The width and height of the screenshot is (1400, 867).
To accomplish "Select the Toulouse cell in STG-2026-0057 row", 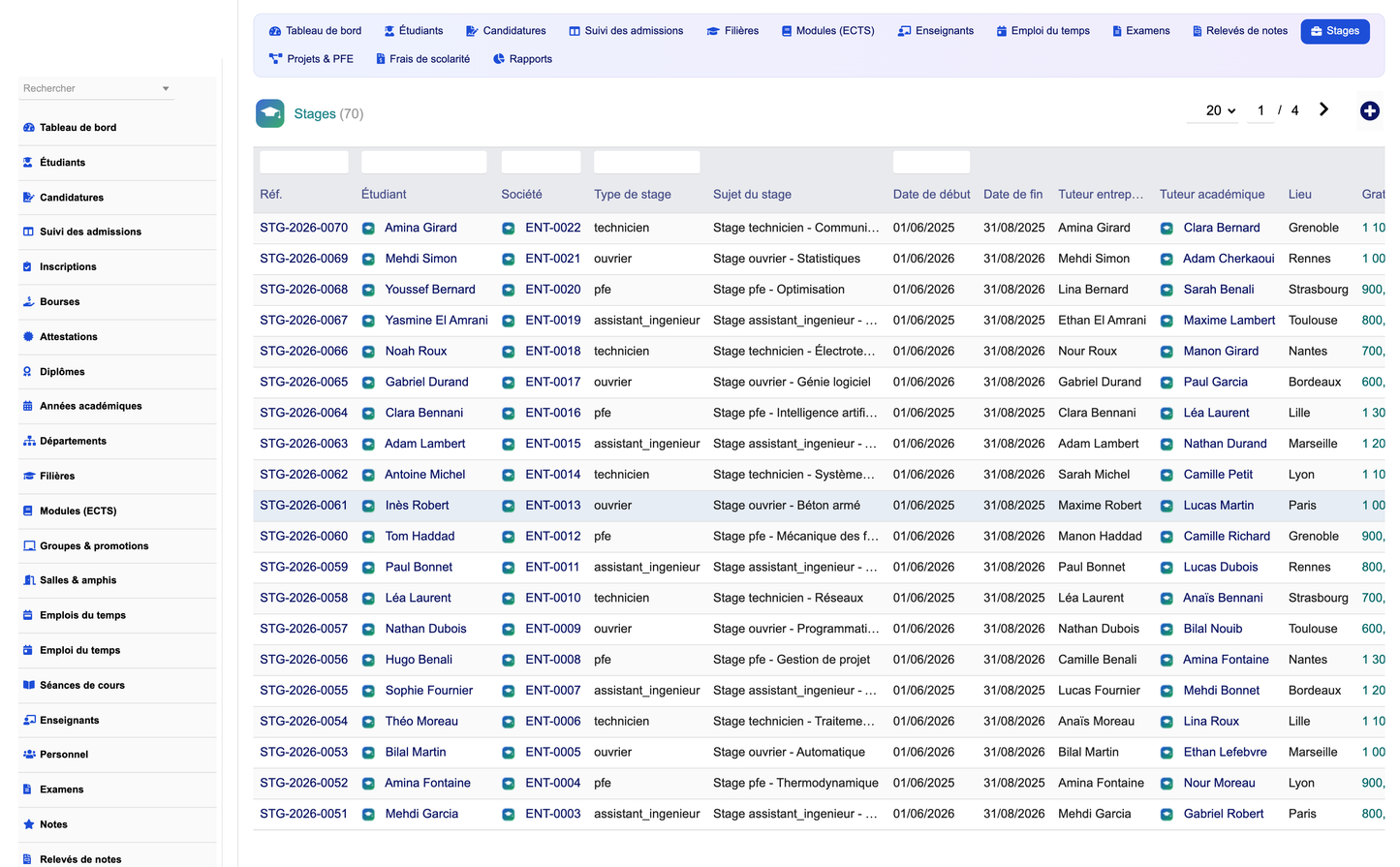I will coord(1312,629).
